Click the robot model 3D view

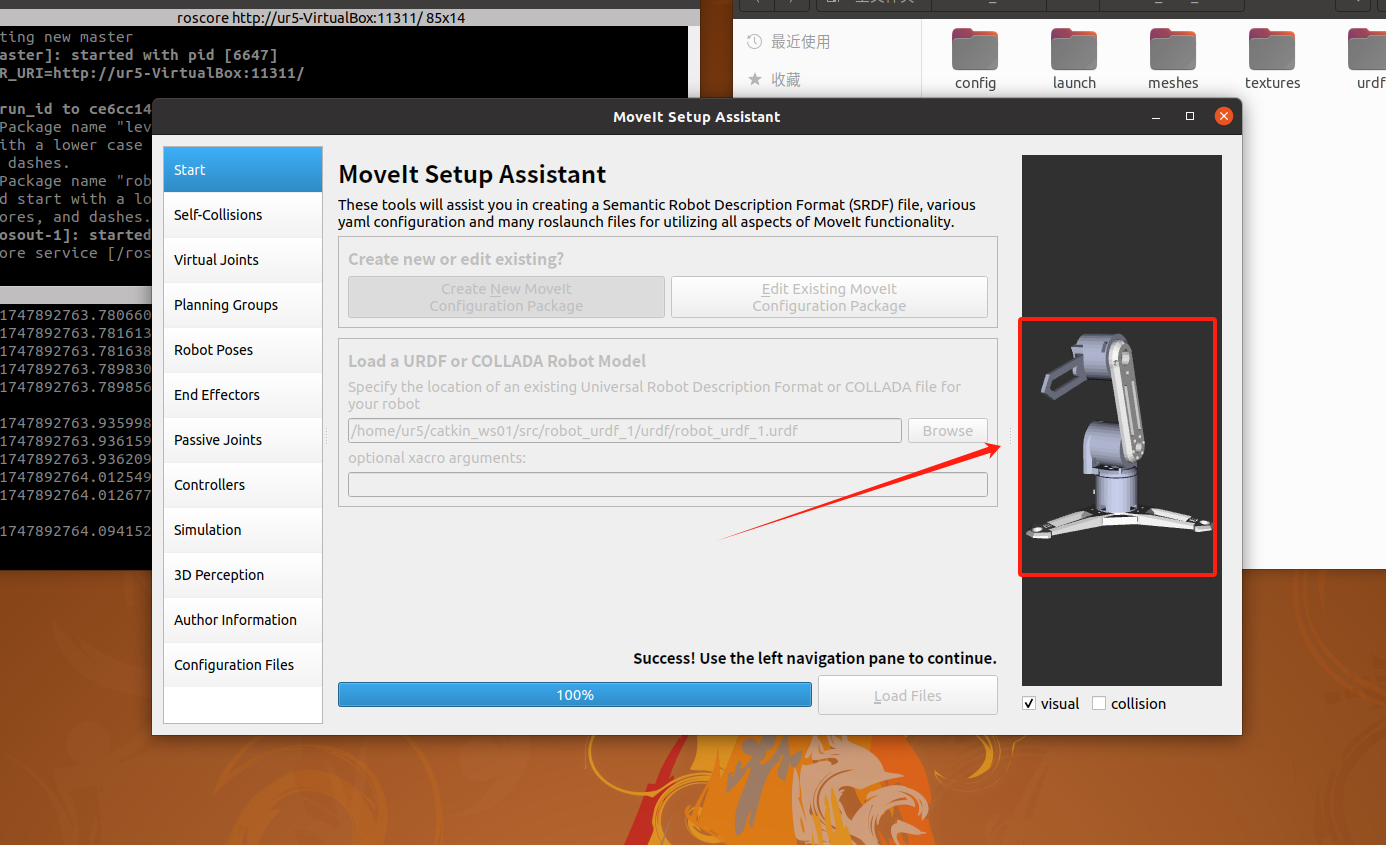pyautogui.click(x=1121, y=420)
